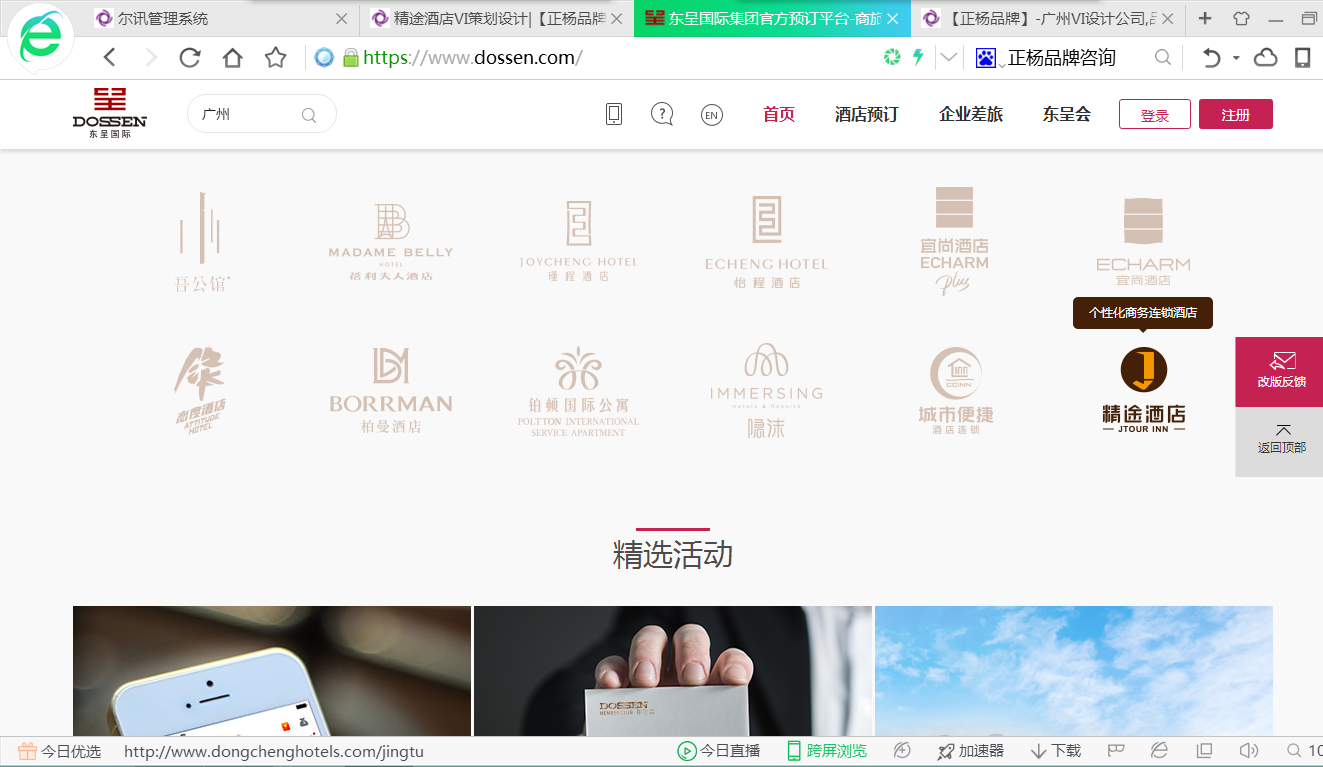1323x767 pixels.
Task: Open the mobile app phone icon in site header
Action: click(614, 114)
